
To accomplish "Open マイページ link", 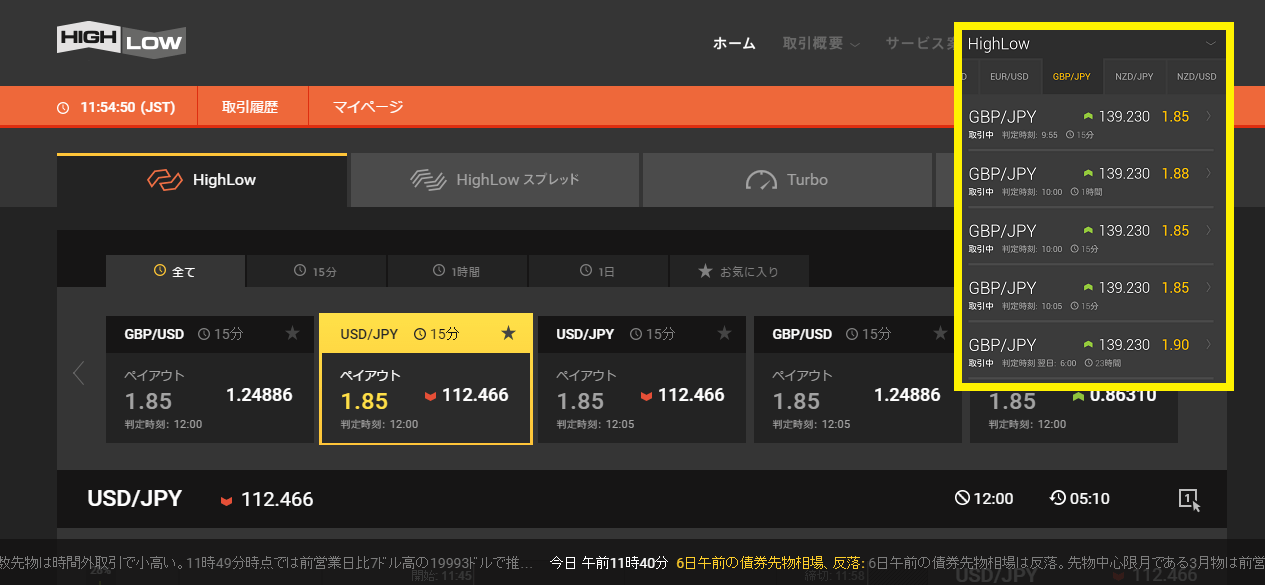I will (x=368, y=107).
